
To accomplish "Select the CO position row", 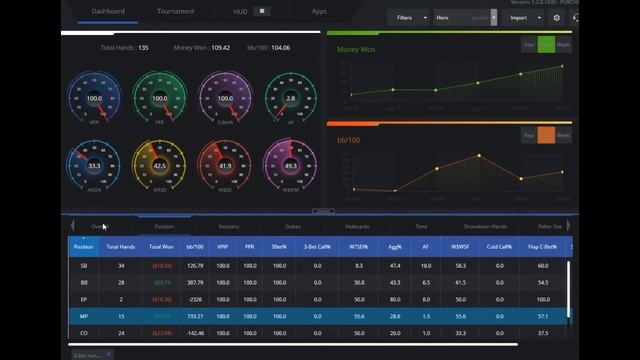I will [318, 333].
